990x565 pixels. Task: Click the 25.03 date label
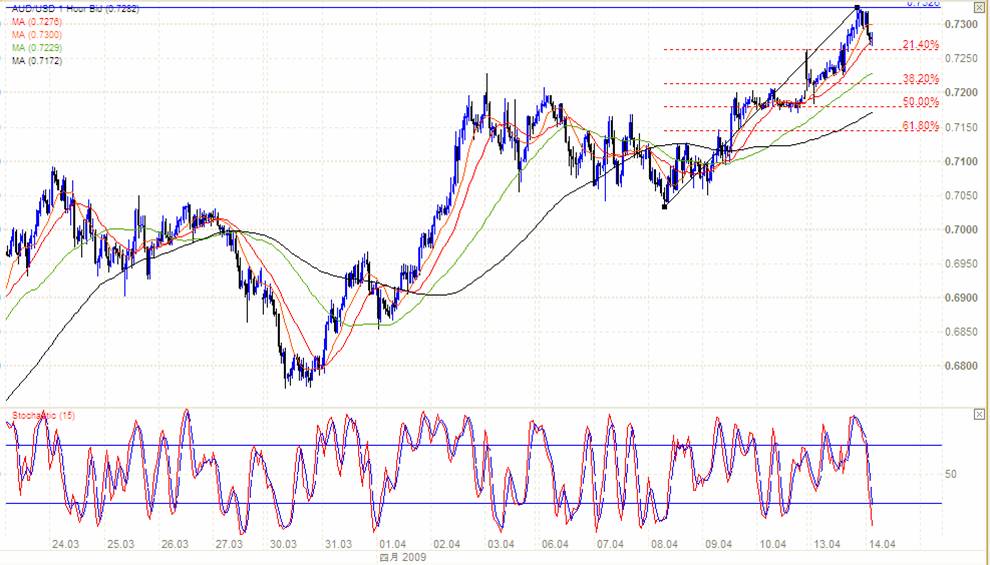pyautogui.click(x=121, y=544)
